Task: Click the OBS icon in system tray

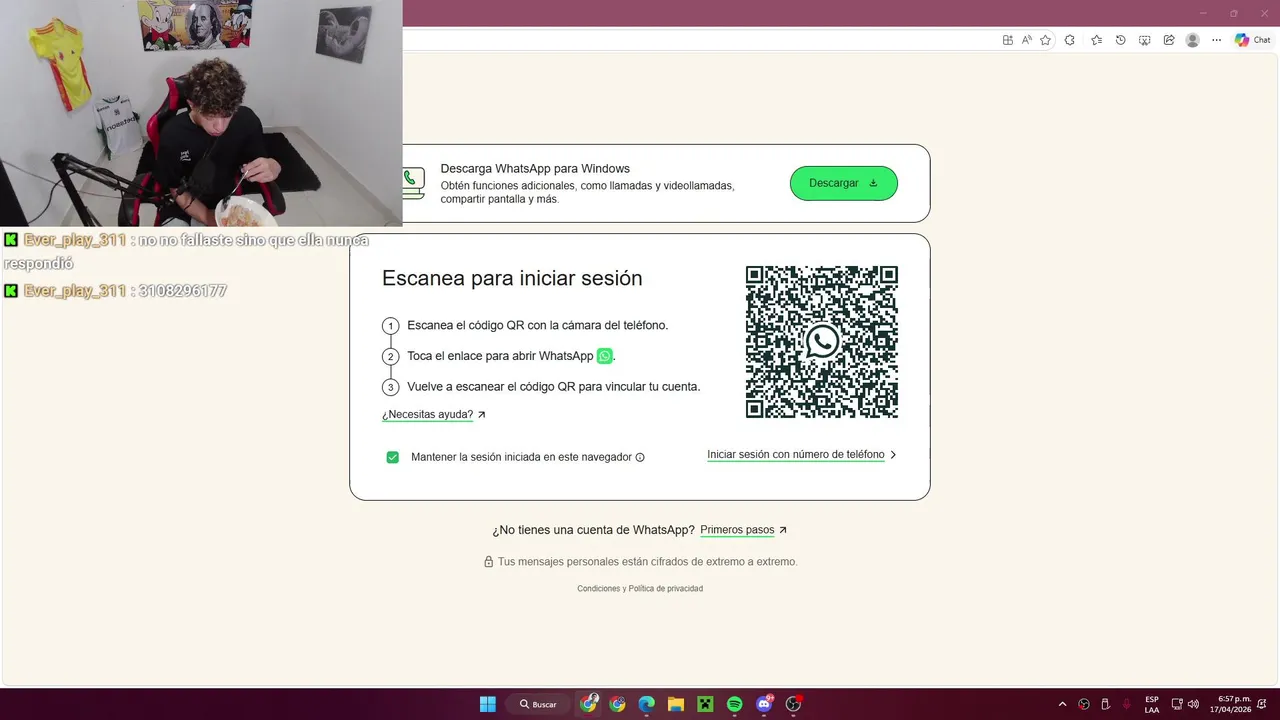Action: click(1084, 704)
